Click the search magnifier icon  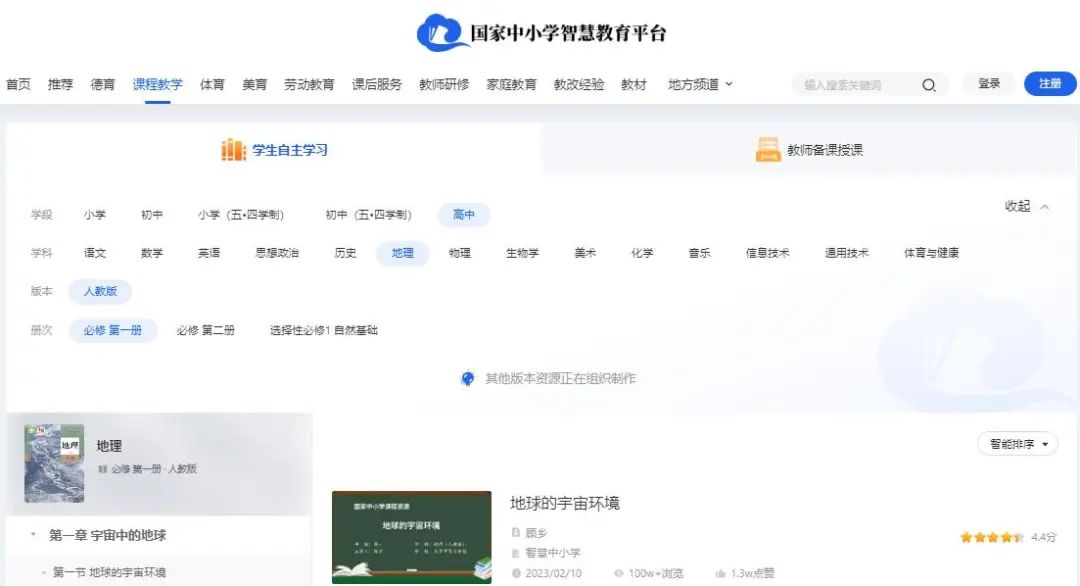(928, 85)
